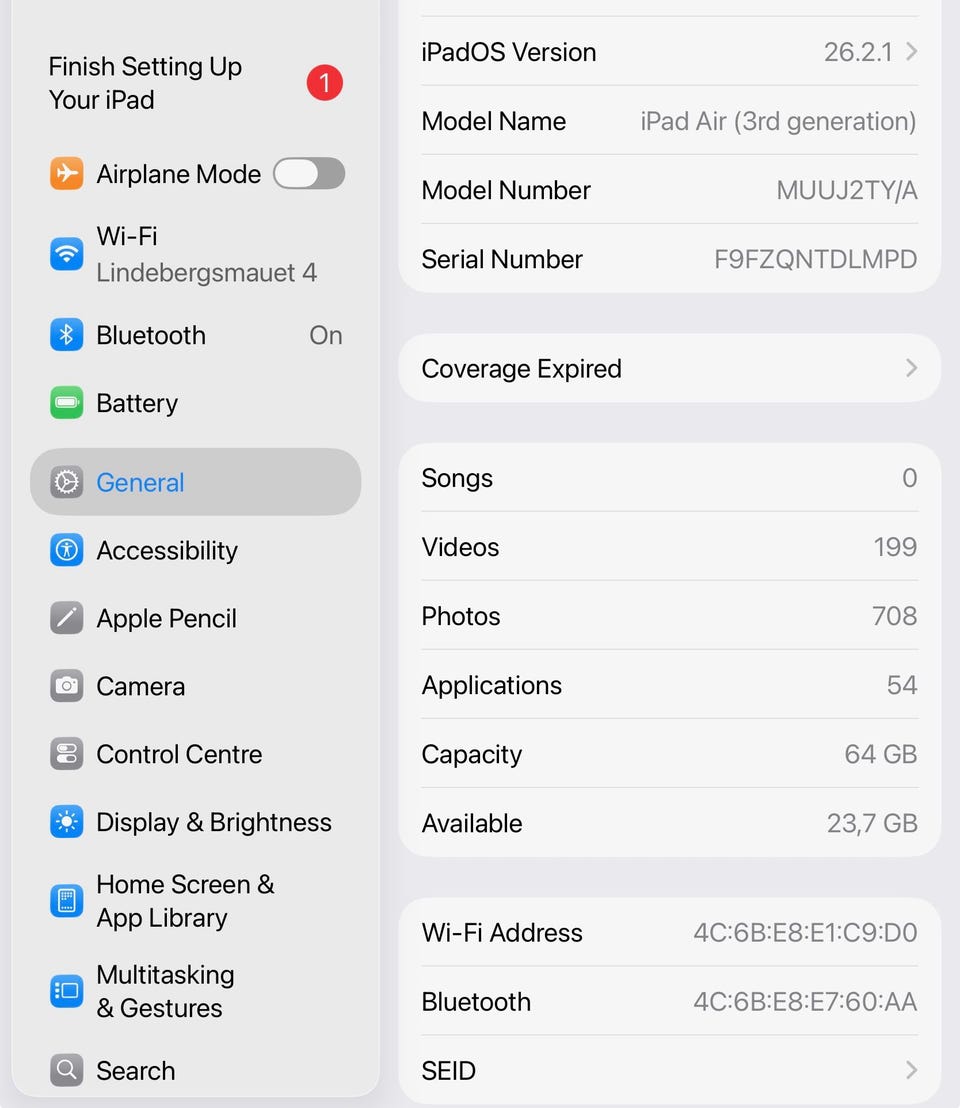Screen dimensions: 960x1108
Task: Open Wi-Fi settings via its blue icon
Action: pyautogui.click(x=66, y=254)
